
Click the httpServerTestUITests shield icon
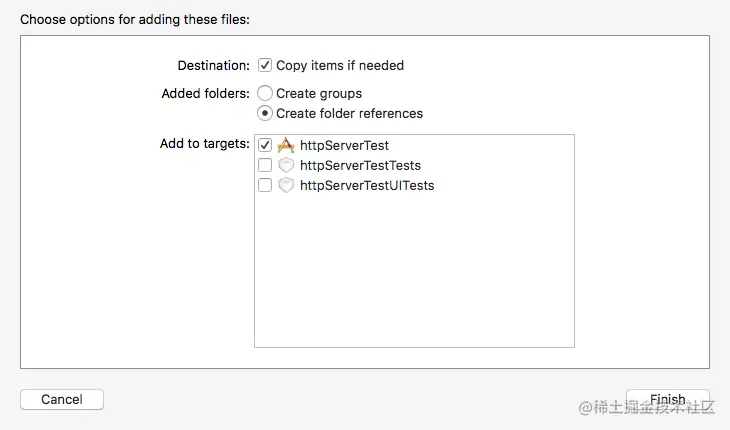click(286, 185)
